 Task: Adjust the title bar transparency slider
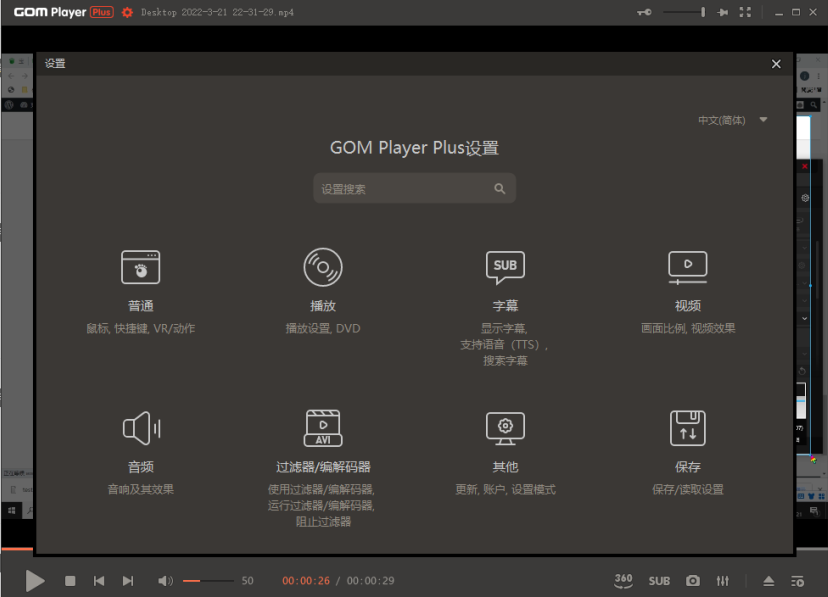684,12
